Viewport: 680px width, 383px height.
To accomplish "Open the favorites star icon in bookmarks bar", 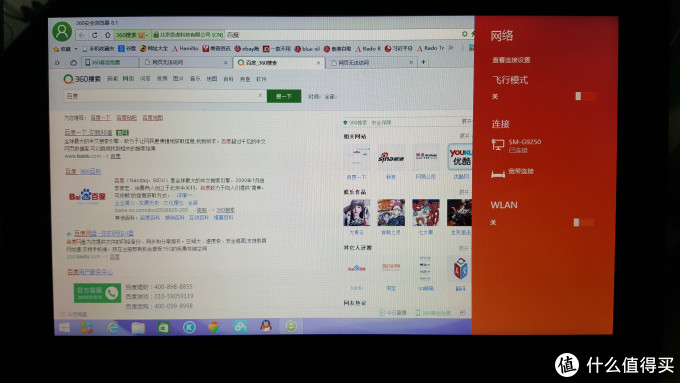I will tap(56, 49).
